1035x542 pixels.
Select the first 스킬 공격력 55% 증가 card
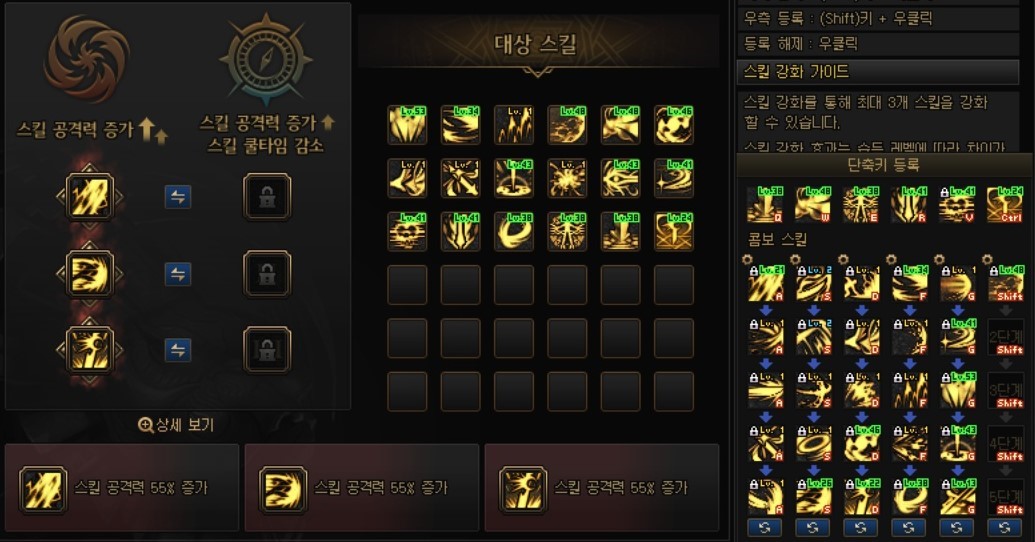tap(122, 488)
